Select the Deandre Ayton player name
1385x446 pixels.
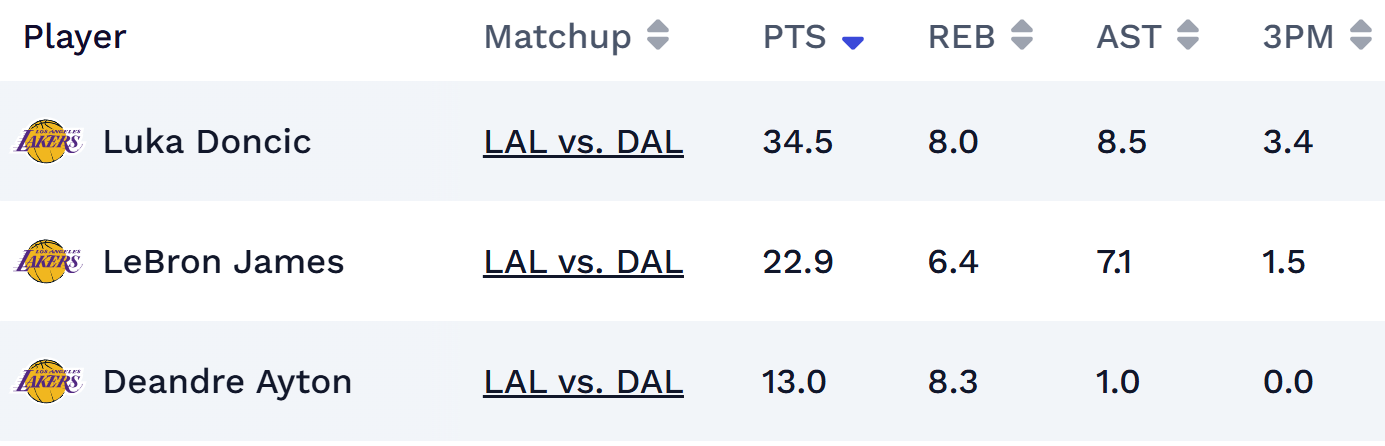227,382
